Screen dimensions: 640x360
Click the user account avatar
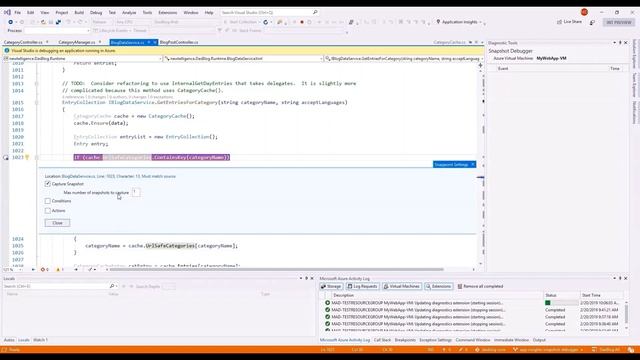584,12
